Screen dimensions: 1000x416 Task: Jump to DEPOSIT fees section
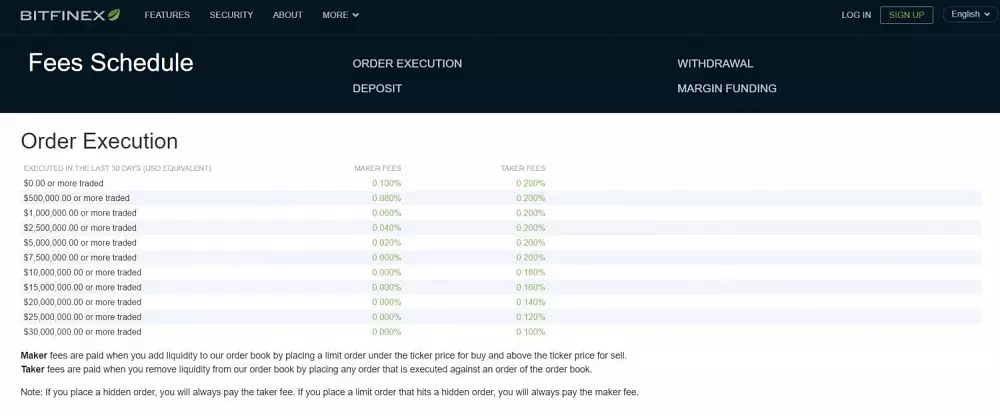coord(377,89)
